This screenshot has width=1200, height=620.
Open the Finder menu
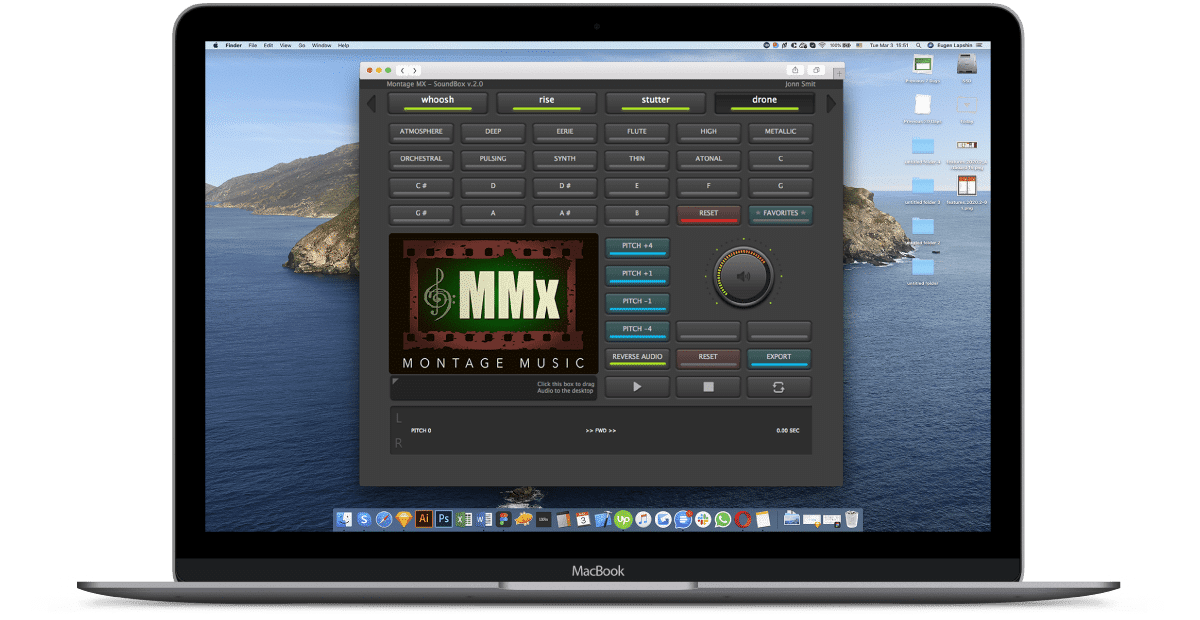pyautogui.click(x=233, y=45)
